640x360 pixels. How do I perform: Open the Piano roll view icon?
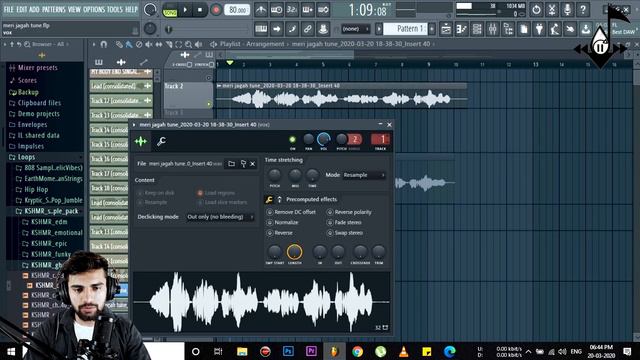coord(462,29)
